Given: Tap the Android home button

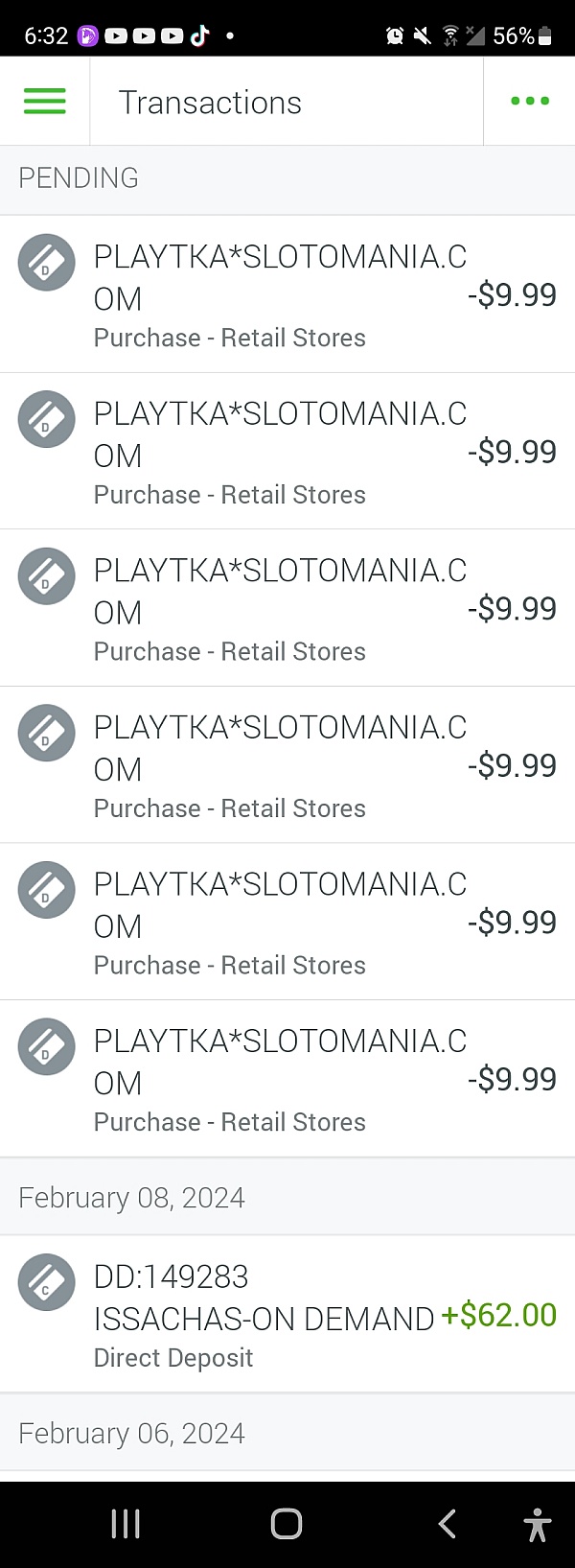Looking at the screenshot, I should click(287, 1524).
